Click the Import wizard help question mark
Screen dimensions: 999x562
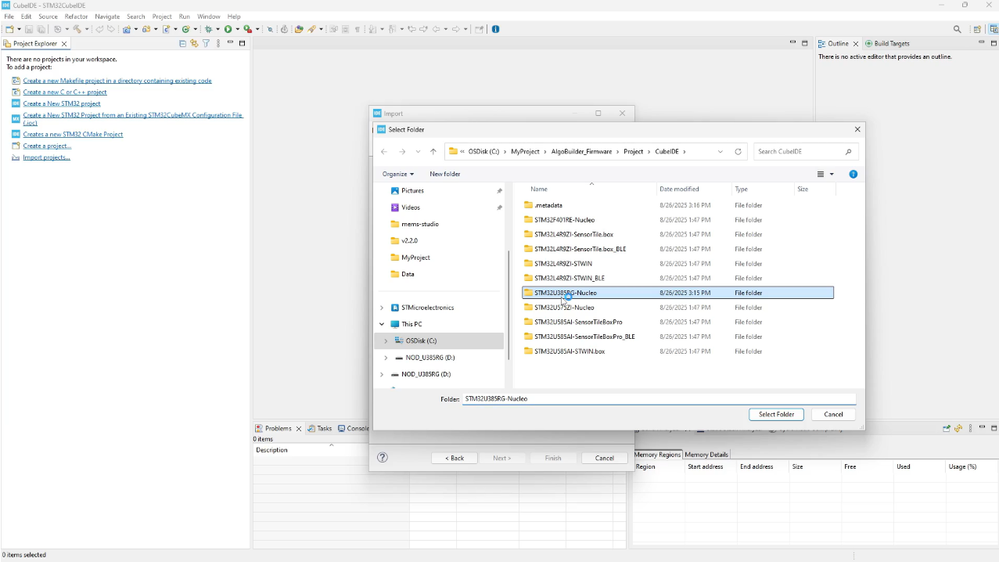point(382,458)
